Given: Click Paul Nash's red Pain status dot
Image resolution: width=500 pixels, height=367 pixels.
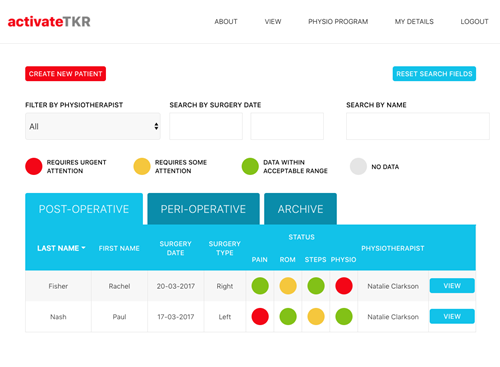Looking at the screenshot, I should (x=260, y=316).
